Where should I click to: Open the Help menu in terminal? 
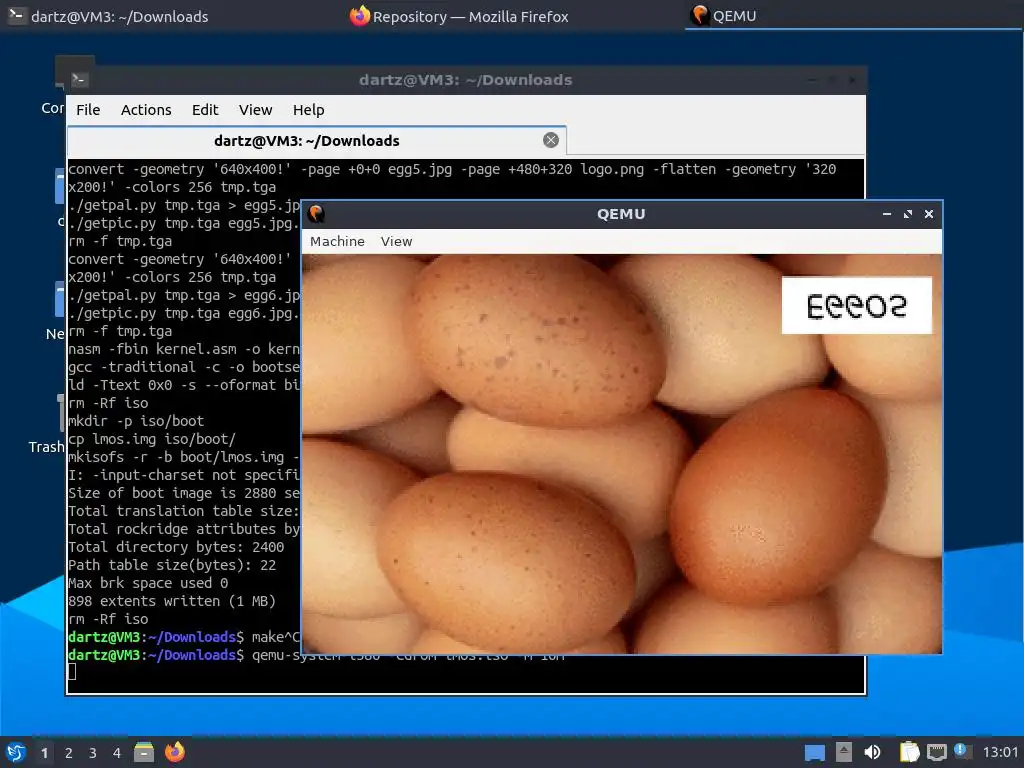click(308, 110)
